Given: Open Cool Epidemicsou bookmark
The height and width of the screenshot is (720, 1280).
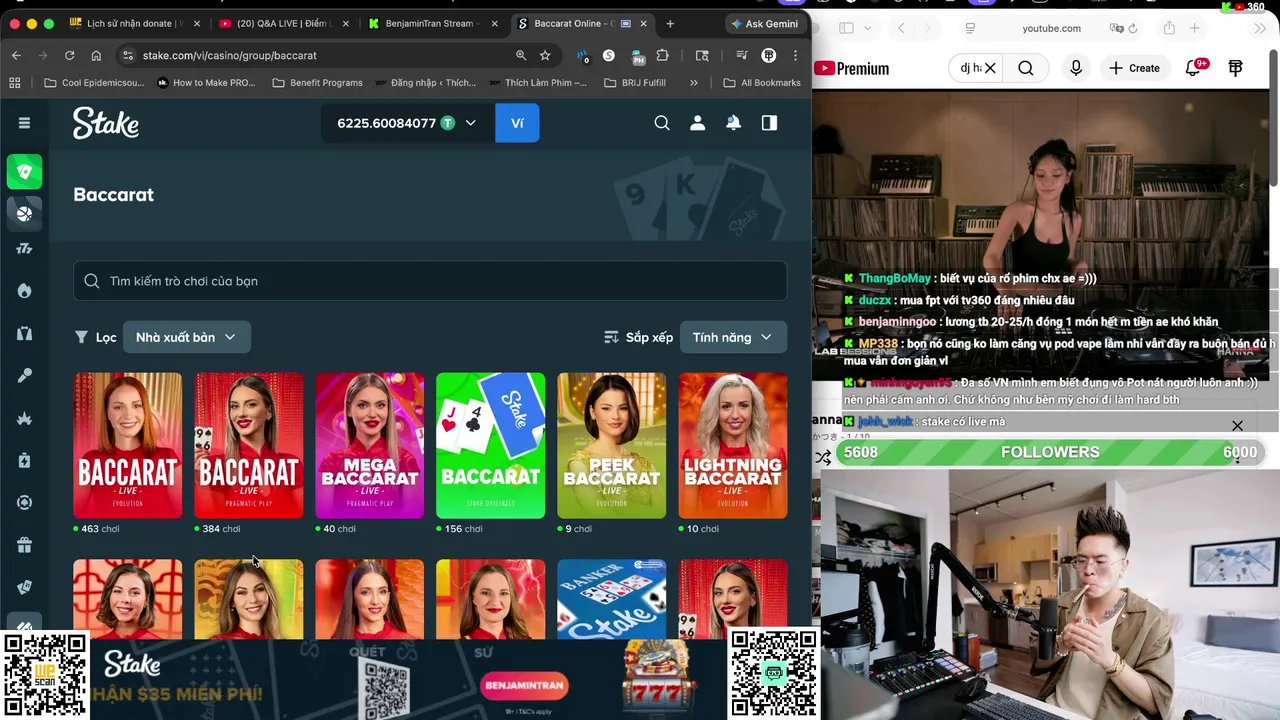Looking at the screenshot, I should [x=95, y=83].
